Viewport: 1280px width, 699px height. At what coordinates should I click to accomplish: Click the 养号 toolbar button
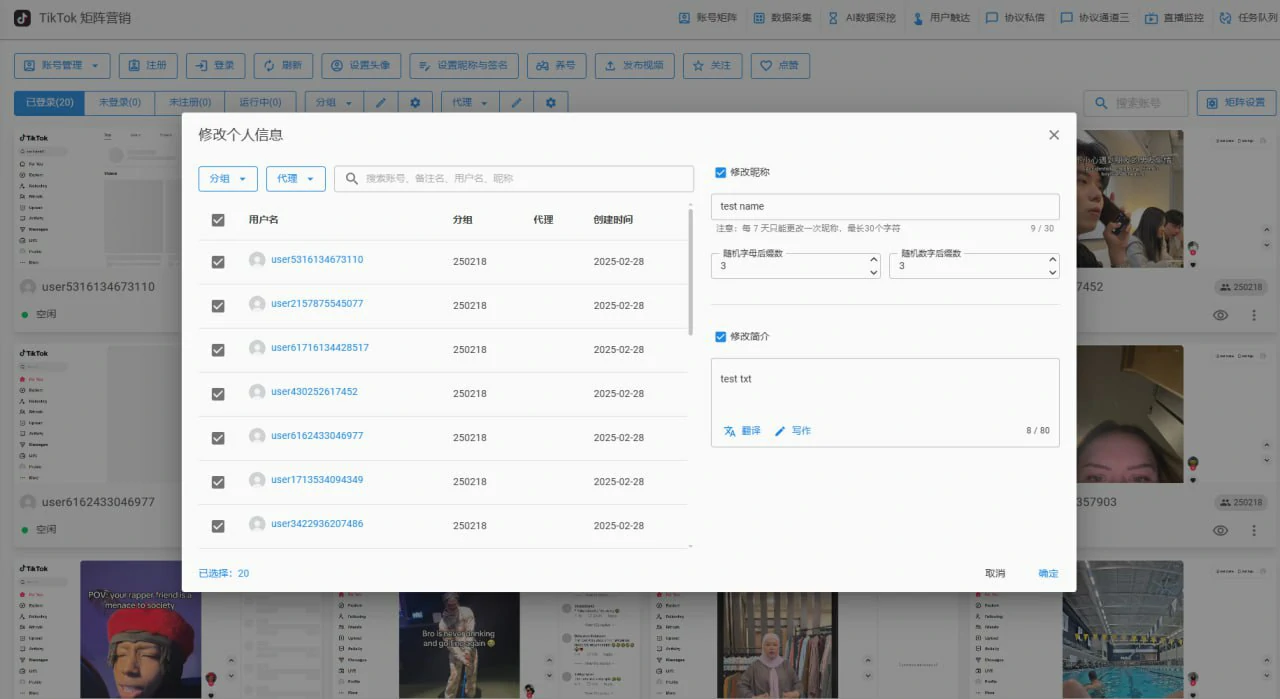point(556,65)
